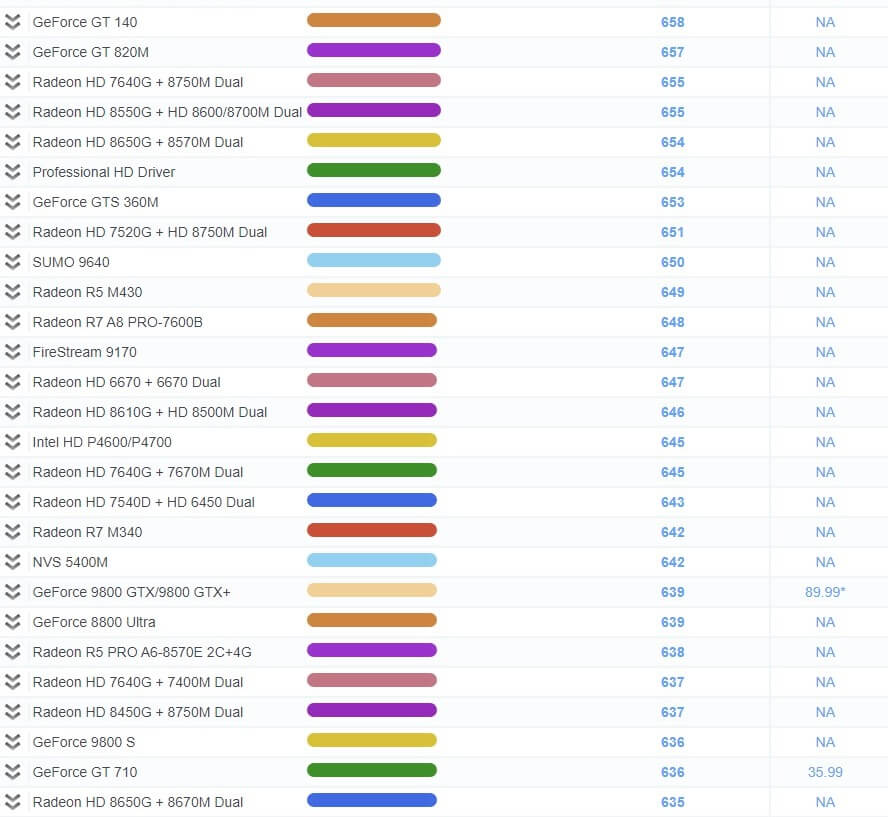Click the 35.99 price for GeForce GT 710
The width and height of the screenshot is (888, 817).
click(825, 772)
